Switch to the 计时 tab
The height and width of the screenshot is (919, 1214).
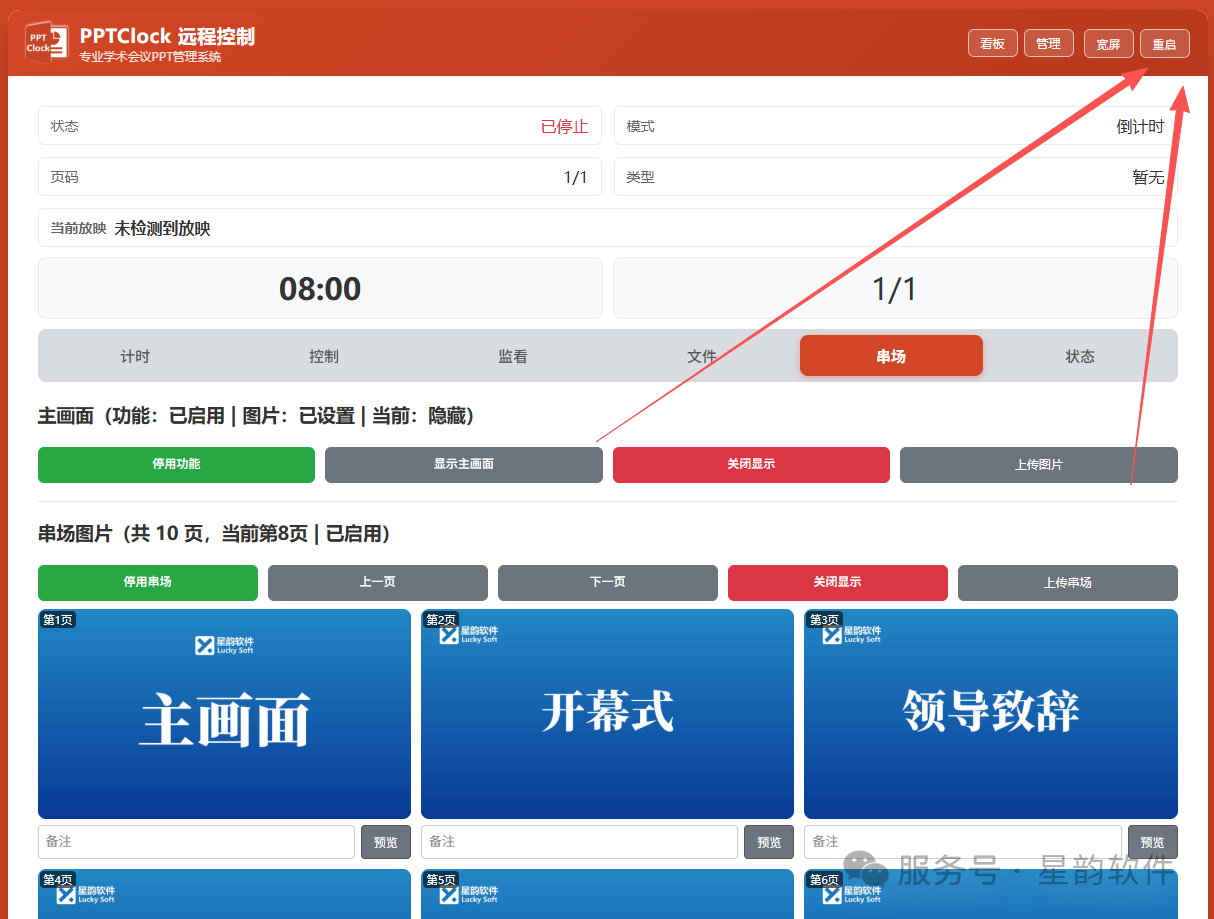coord(135,356)
